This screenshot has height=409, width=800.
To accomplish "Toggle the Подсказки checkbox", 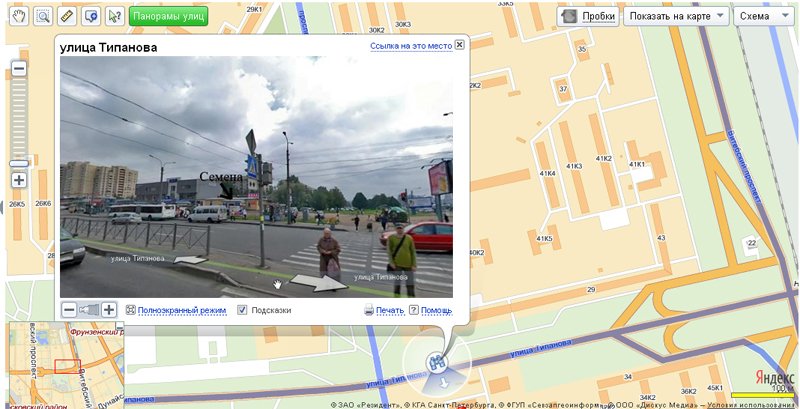I will coord(242,310).
